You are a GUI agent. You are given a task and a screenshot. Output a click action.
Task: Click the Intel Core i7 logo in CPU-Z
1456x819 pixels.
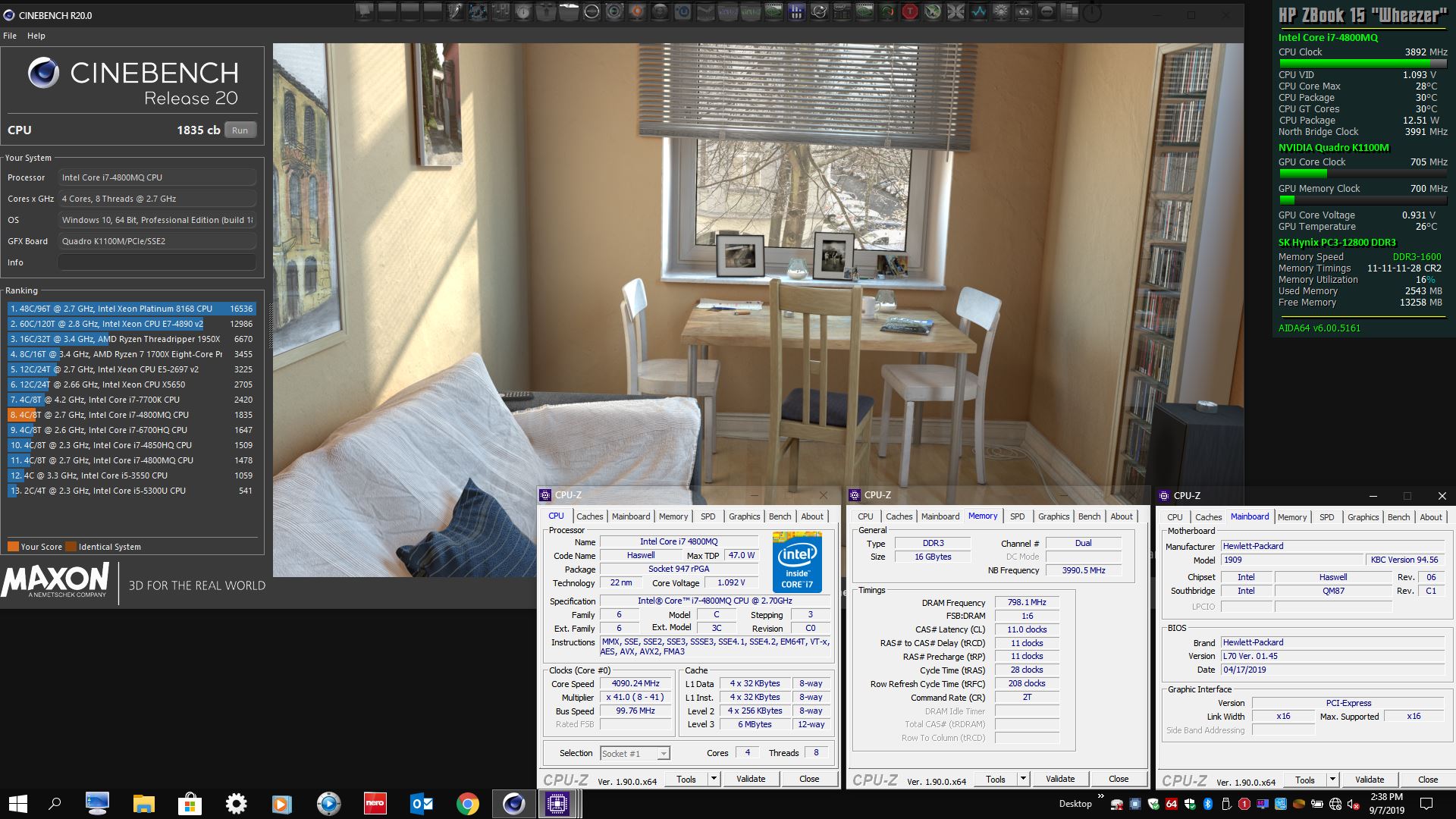point(797,561)
